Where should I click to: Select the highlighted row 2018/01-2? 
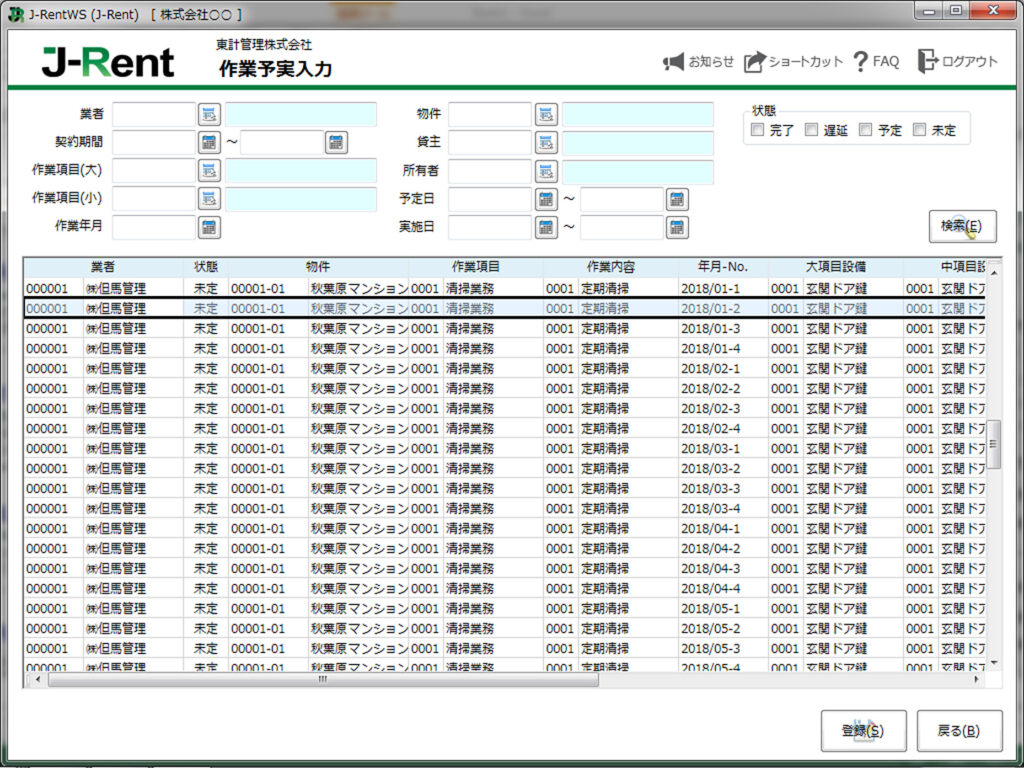click(x=504, y=308)
